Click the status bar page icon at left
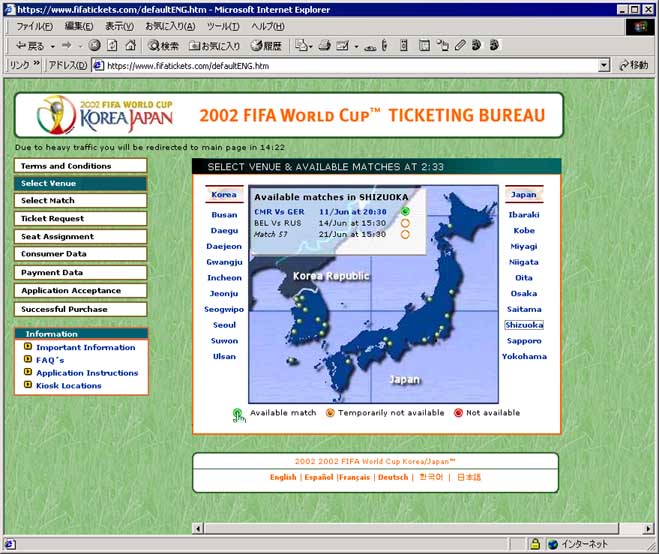This screenshot has width=659, height=554. point(11,544)
